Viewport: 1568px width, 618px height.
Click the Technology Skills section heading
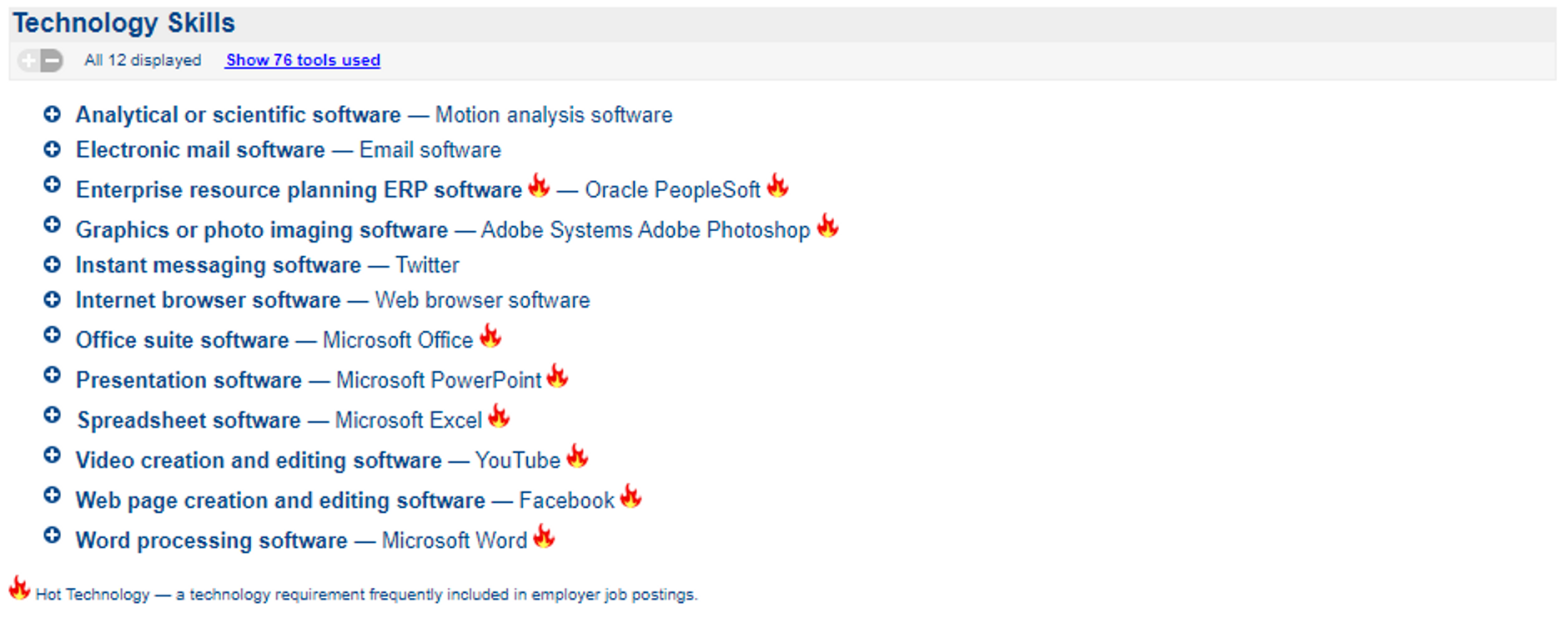click(x=123, y=23)
